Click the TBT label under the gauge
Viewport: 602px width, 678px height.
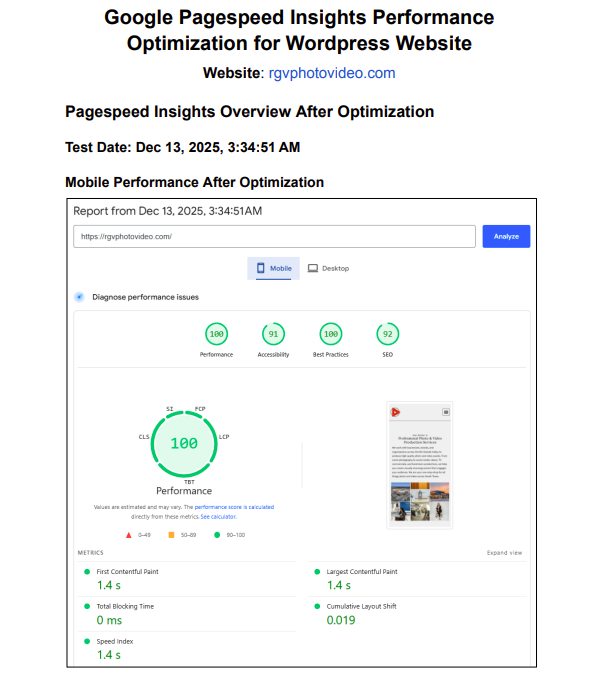[189, 482]
